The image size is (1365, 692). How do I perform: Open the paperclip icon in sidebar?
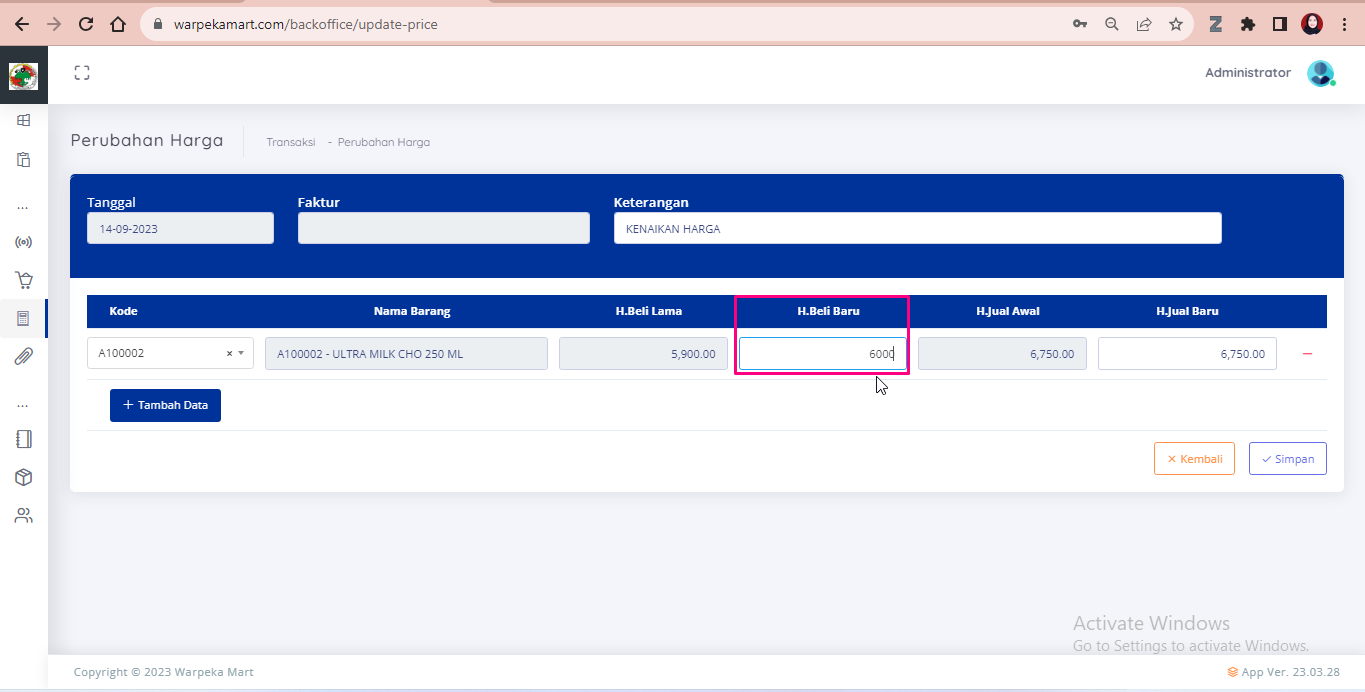pos(23,357)
